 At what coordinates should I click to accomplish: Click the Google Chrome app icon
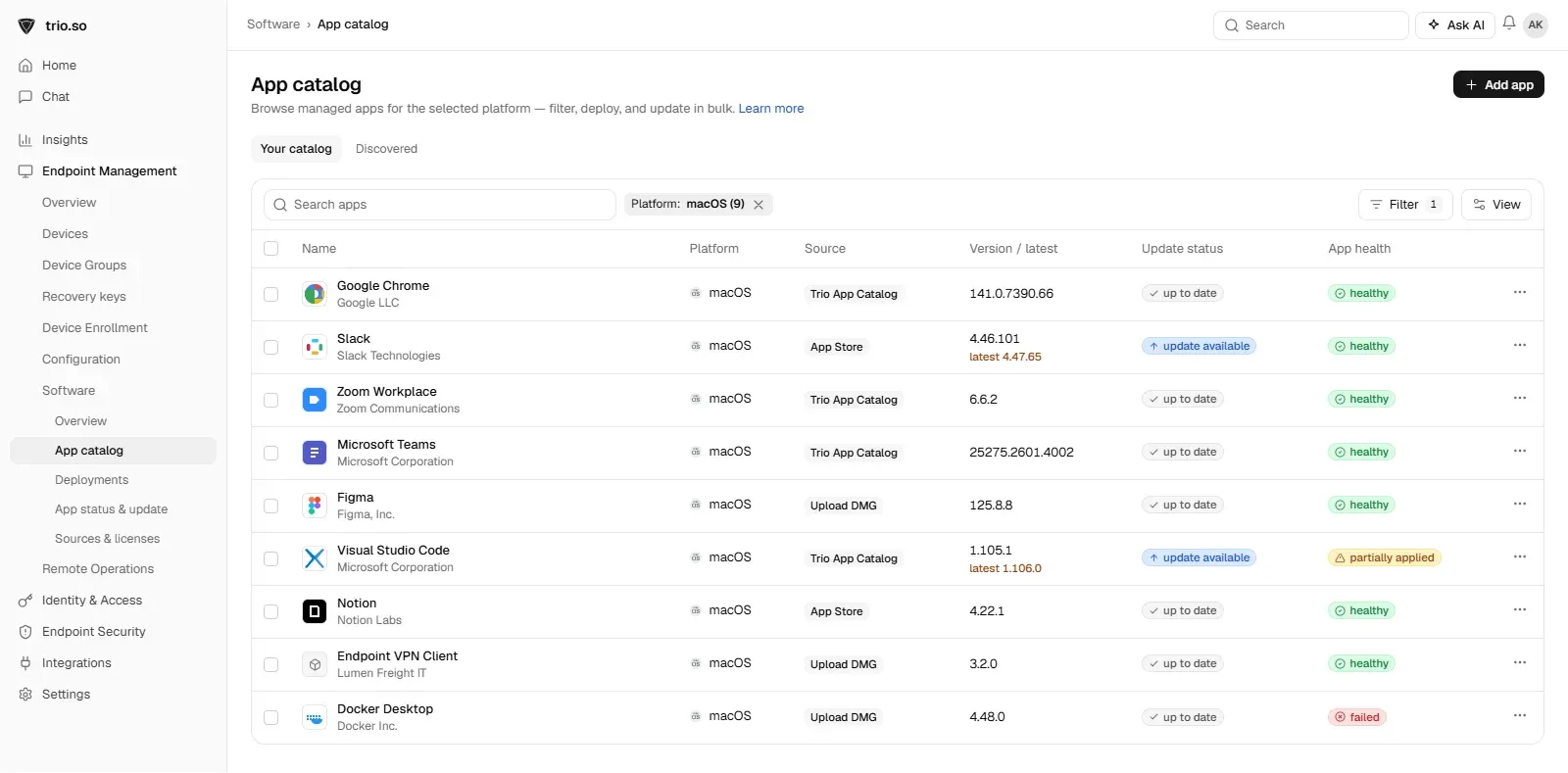coord(315,294)
